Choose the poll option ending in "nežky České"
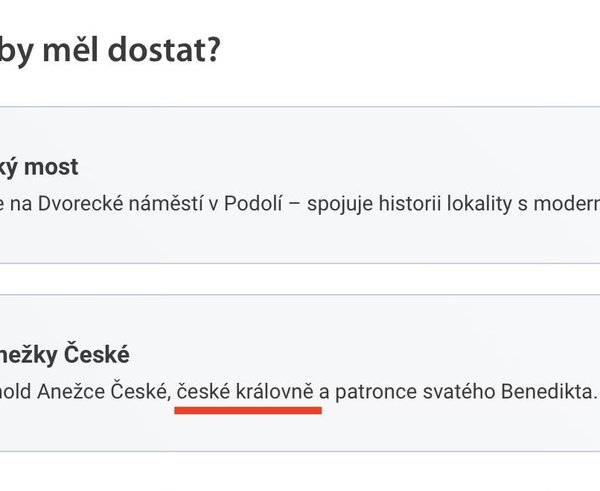This screenshot has height=491, width=600. tap(300, 372)
